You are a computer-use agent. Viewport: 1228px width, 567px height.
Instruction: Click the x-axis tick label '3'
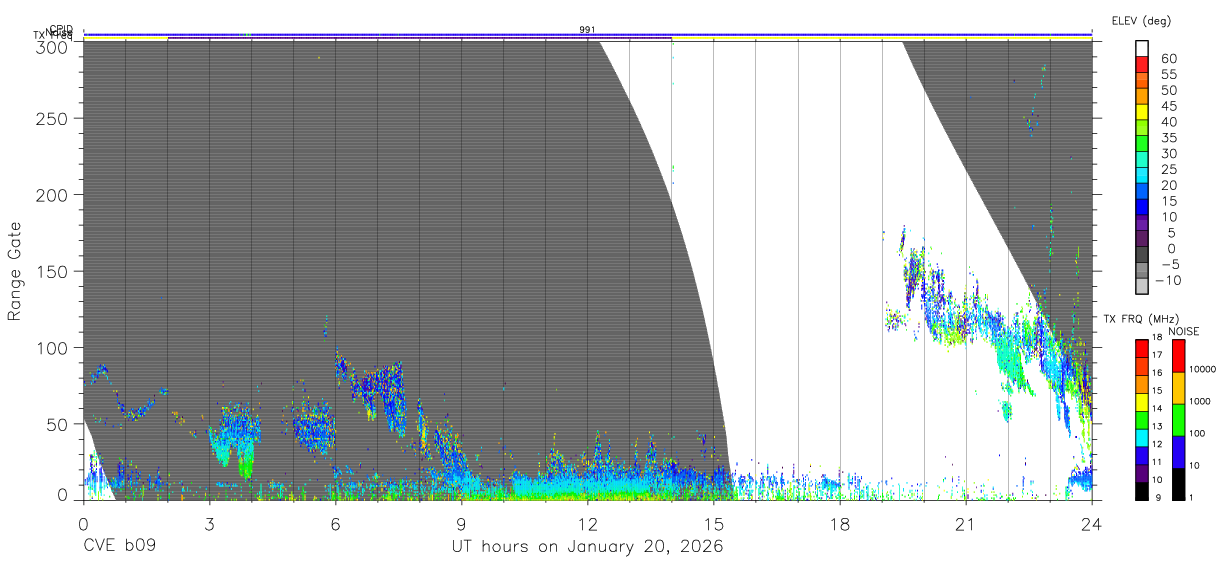209,522
